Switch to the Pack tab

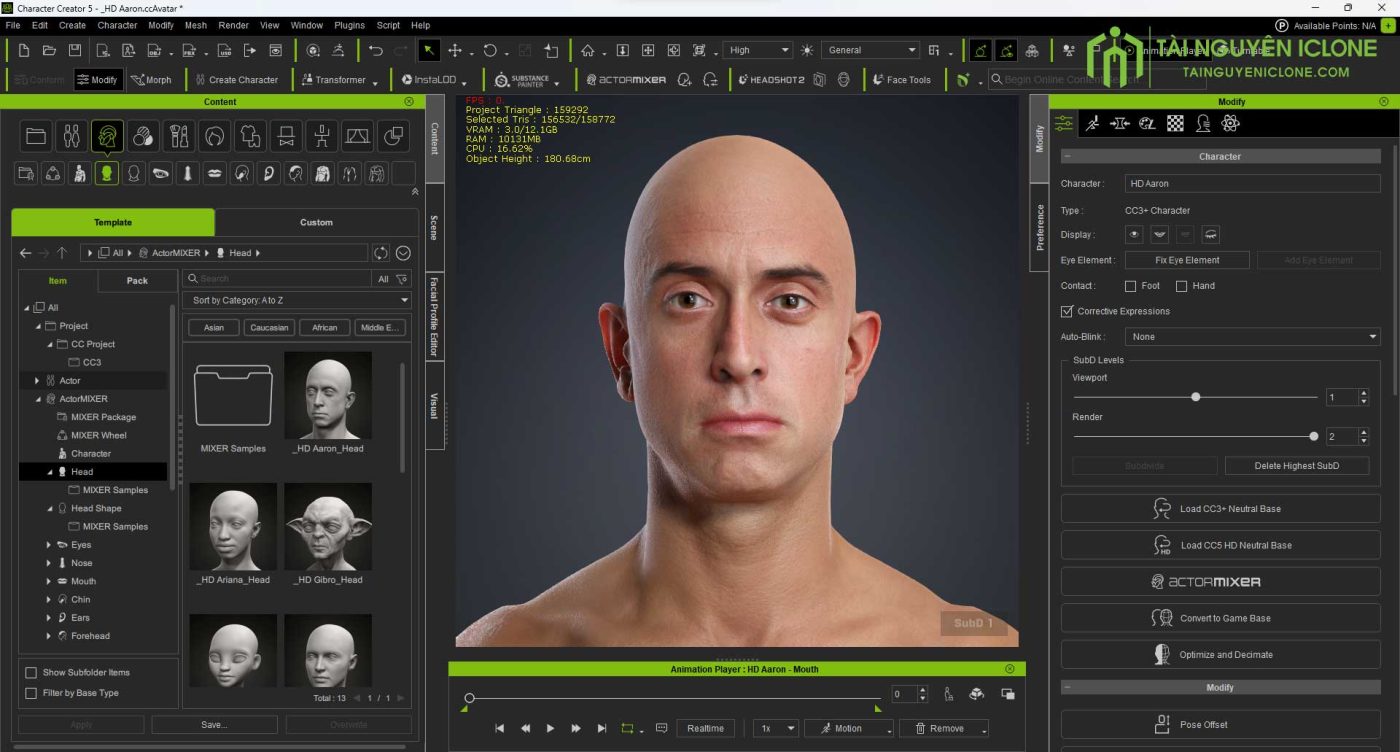point(137,281)
